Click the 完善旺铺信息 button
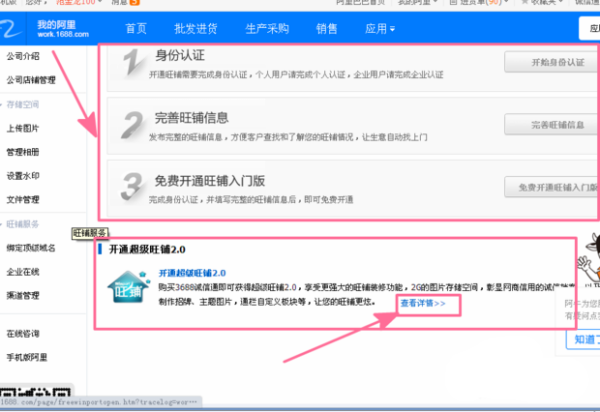 551,124
